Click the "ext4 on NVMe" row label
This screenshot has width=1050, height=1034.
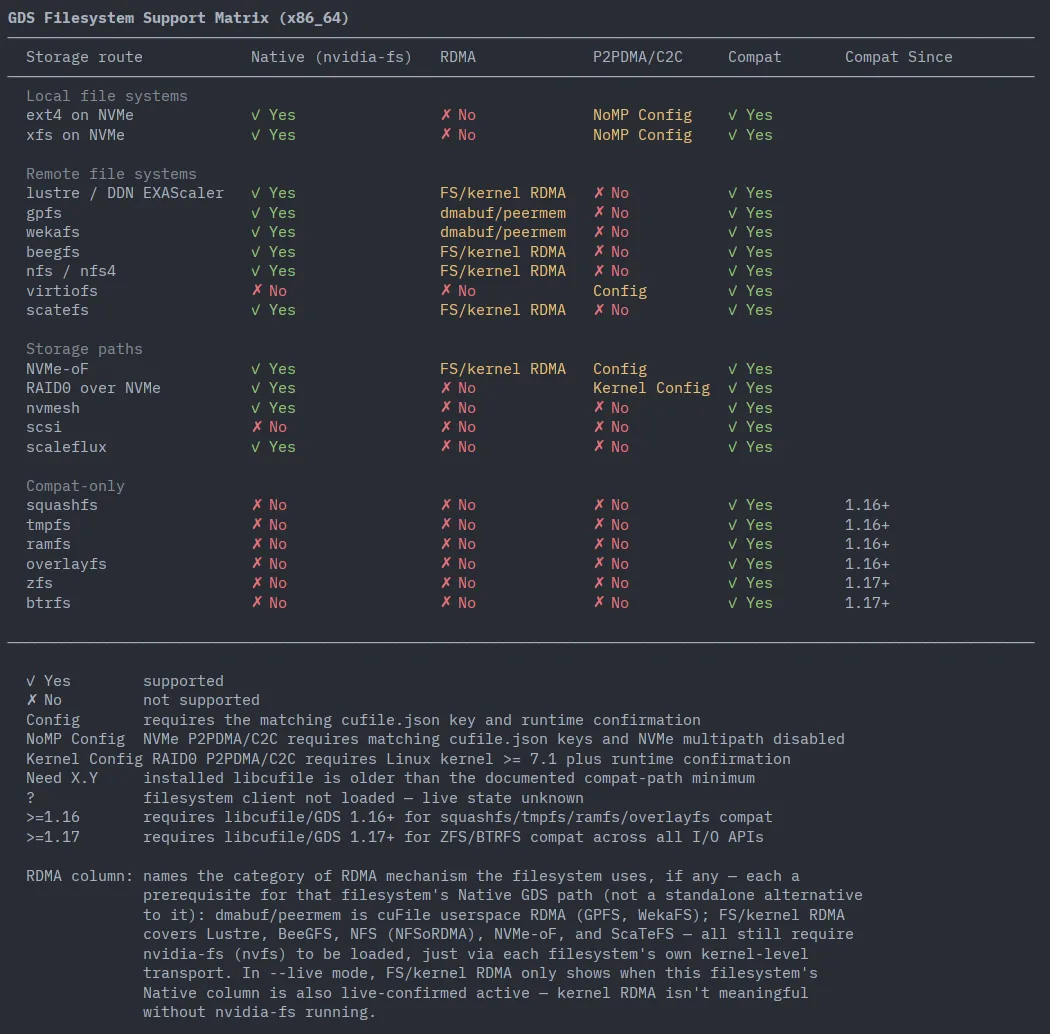coord(80,115)
